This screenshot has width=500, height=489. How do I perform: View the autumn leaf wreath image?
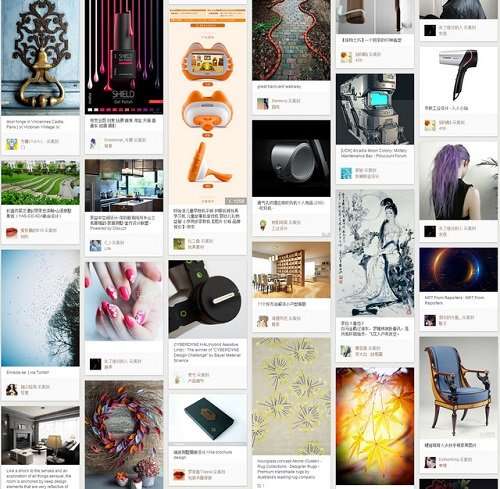coord(124,435)
